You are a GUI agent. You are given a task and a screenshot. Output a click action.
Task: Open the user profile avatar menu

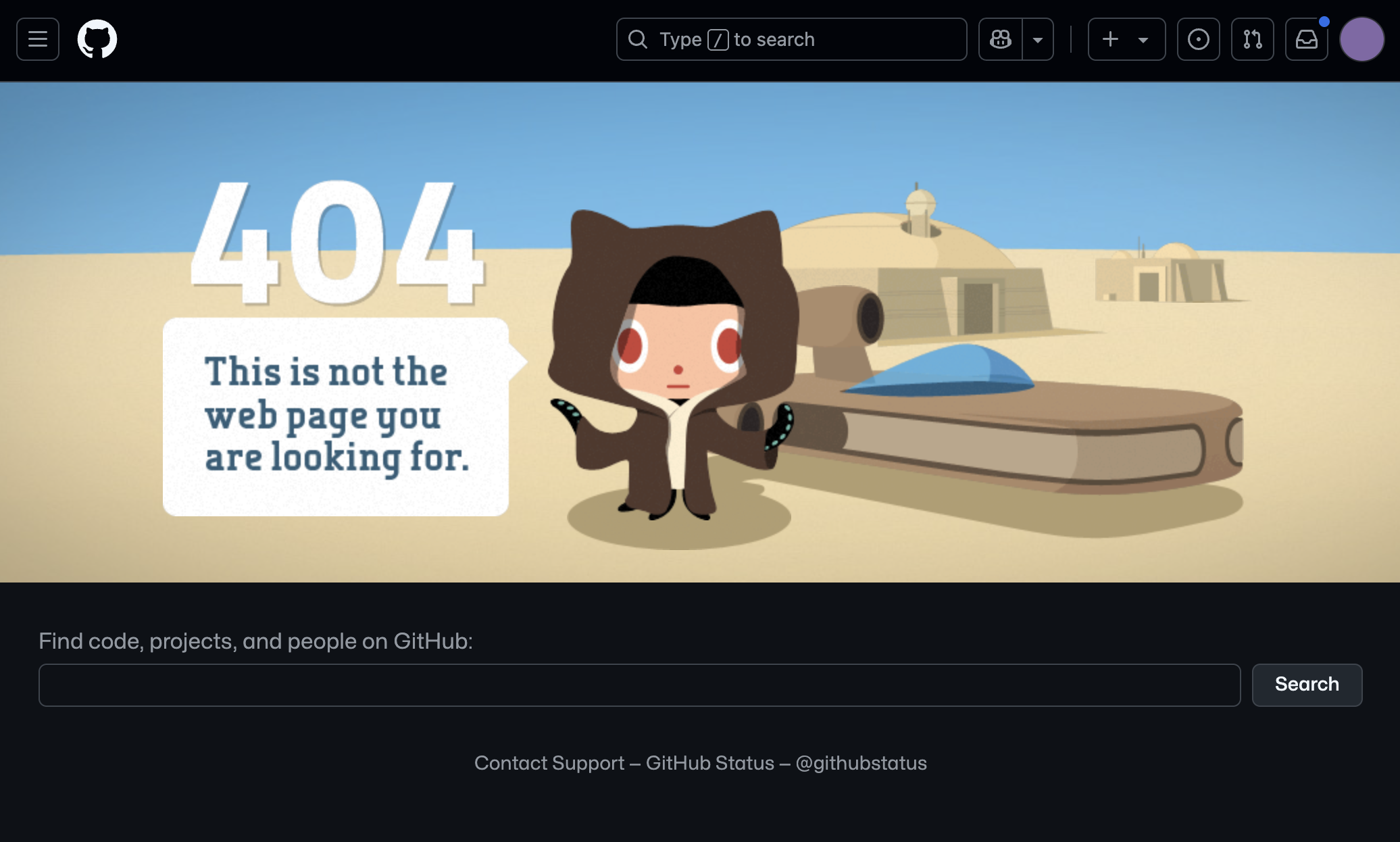[x=1362, y=39]
